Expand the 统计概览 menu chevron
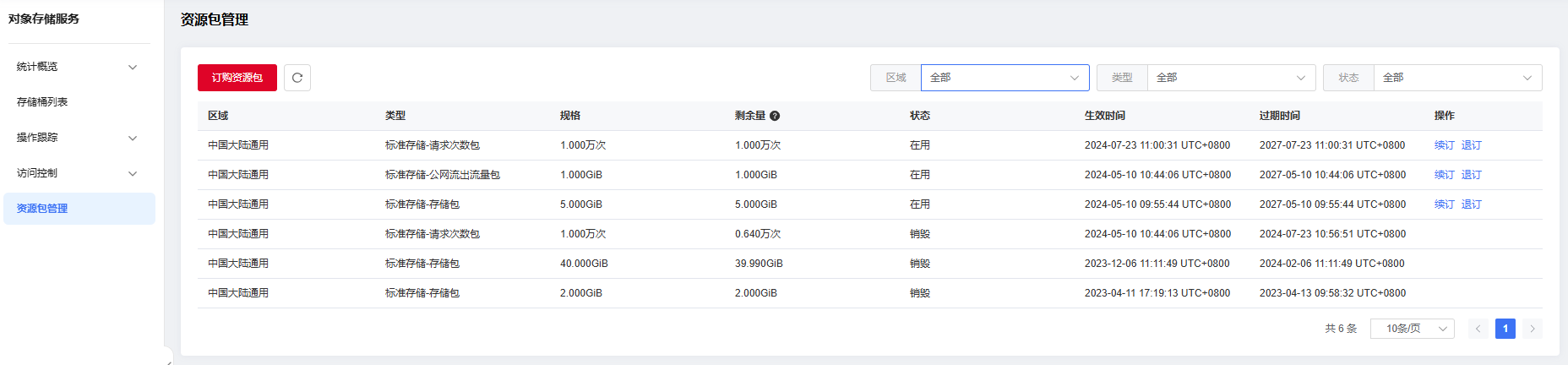Viewport: 1568px width, 365px height. [133, 68]
